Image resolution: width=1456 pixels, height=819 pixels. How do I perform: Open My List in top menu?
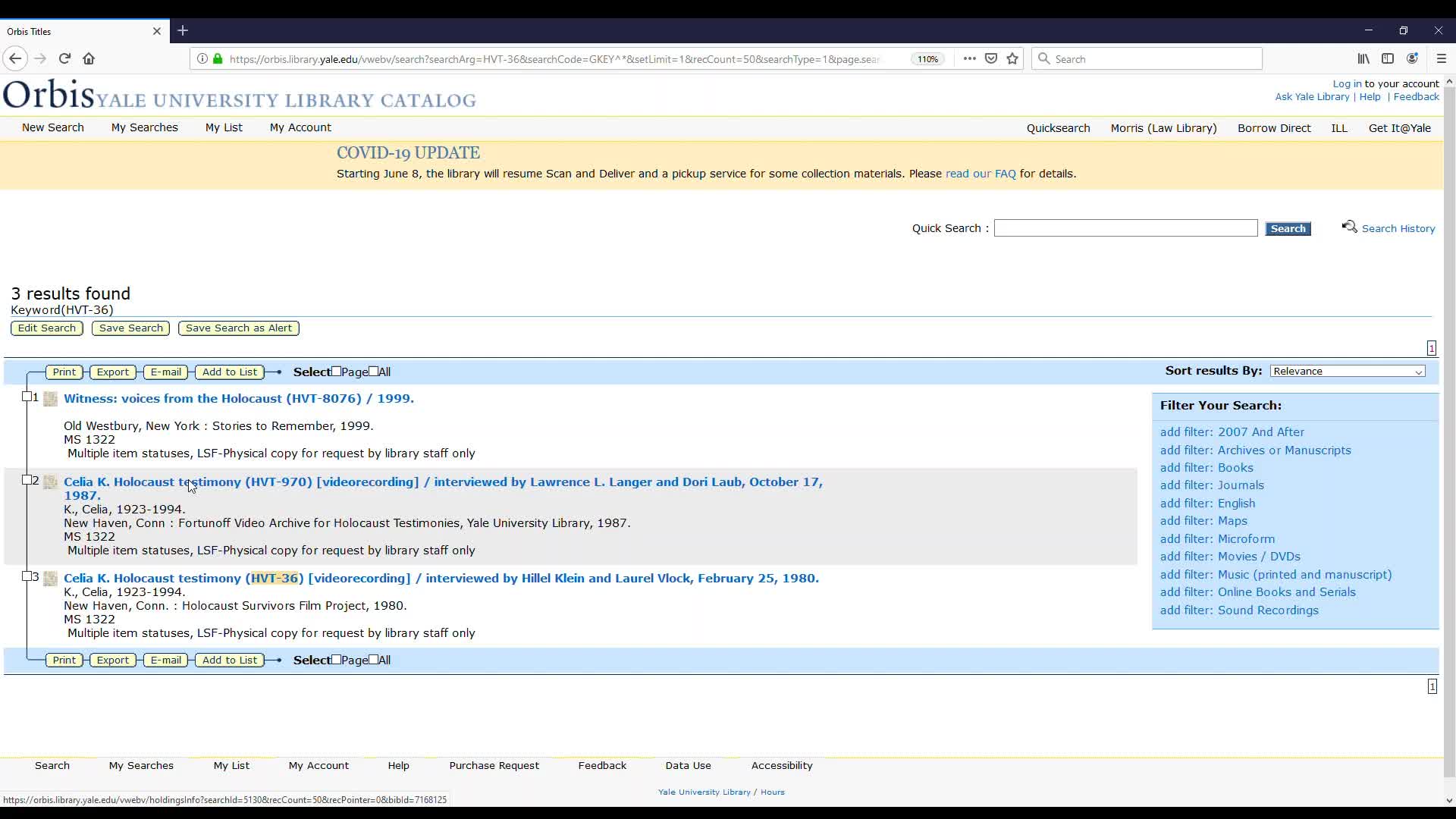coord(224,127)
